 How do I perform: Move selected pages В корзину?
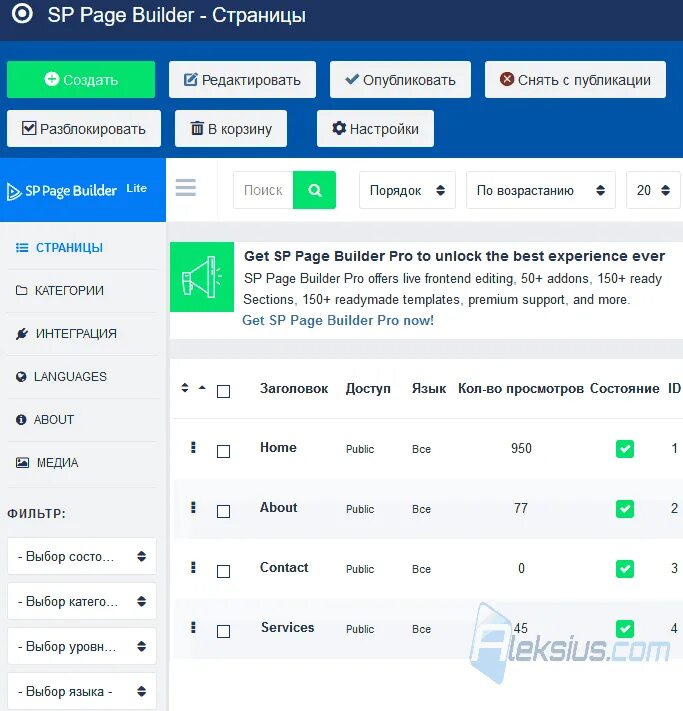click(x=231, y=128)
